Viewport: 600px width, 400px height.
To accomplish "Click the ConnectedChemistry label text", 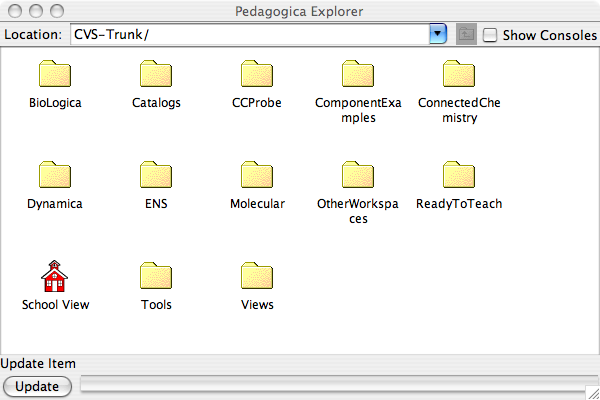I will 459,110.
